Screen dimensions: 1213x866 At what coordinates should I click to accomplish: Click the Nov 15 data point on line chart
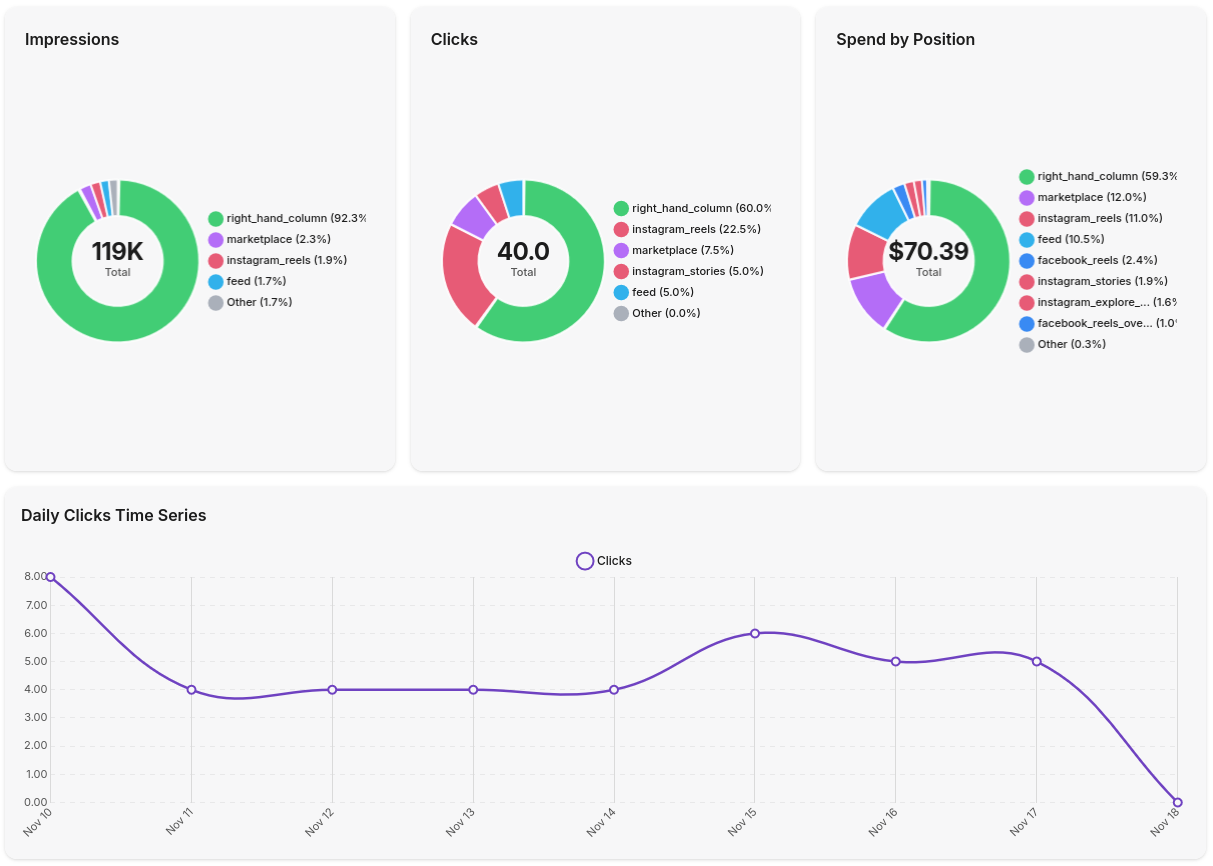753,632
